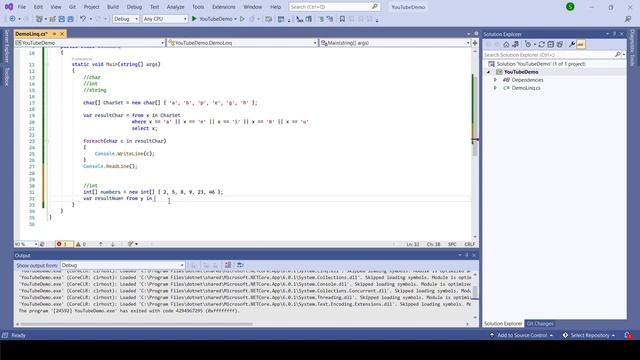
Task: Click Show All Files icon in Solution Explorer
Action: pos(560,44)
